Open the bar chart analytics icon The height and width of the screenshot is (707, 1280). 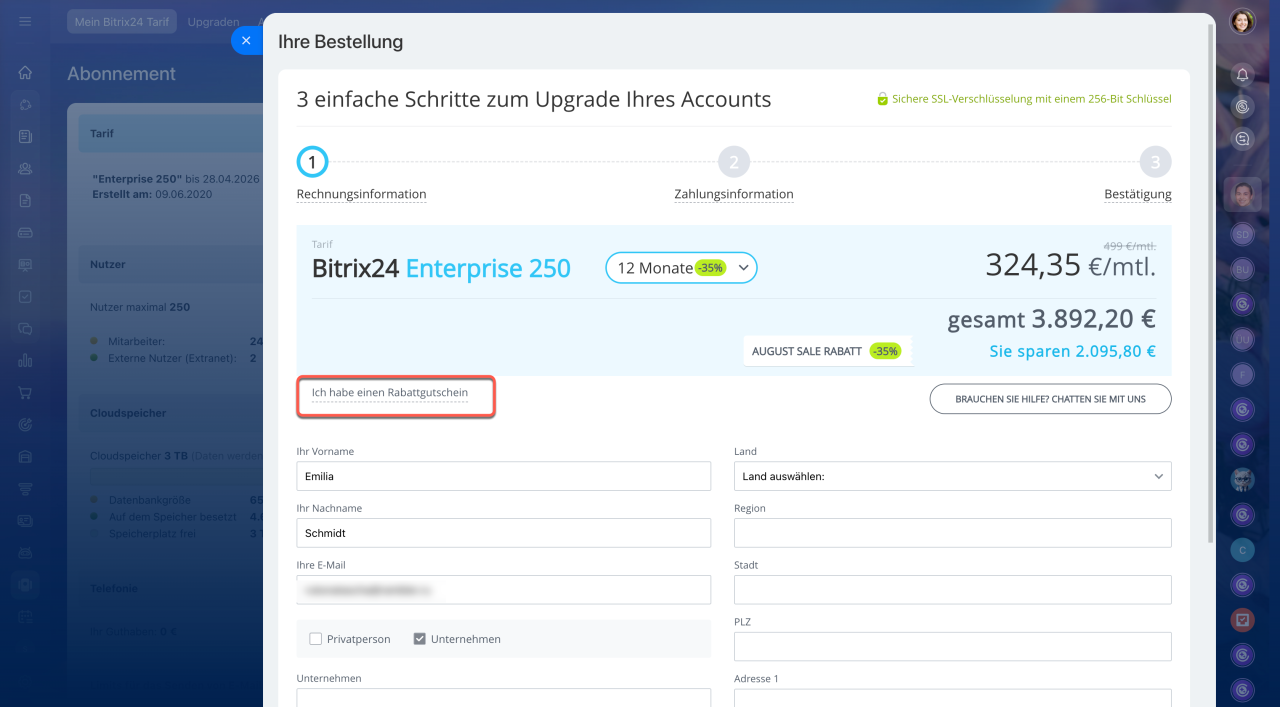25,360
